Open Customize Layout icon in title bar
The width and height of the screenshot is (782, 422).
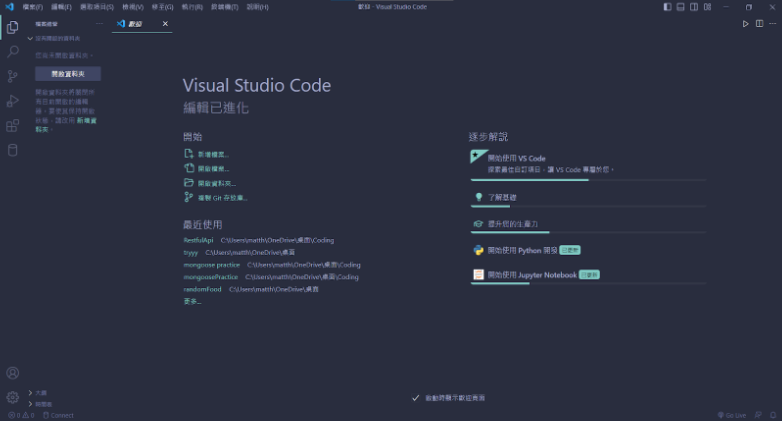point(708,7)
